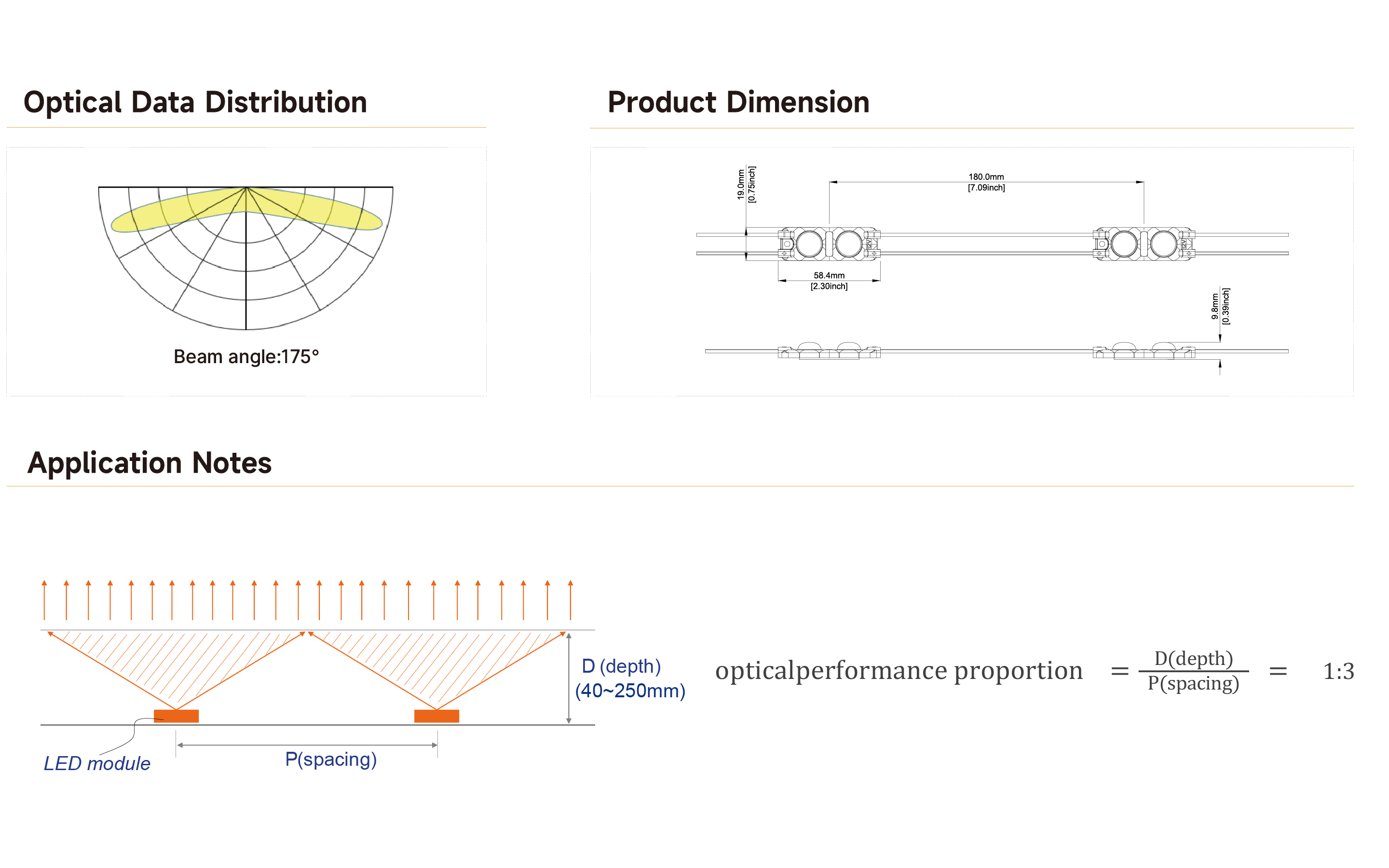Click the left orange LED module block
This screenshot has width=1389, height=868.
click(x=176, y=716)
